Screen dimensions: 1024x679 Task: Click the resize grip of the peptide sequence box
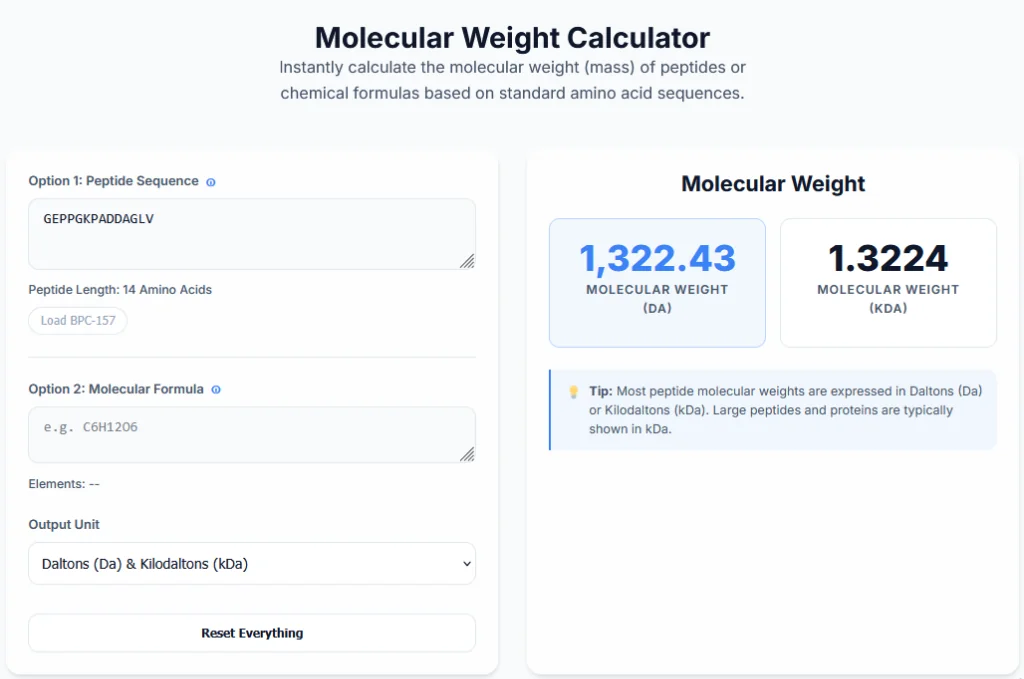pyautogui.click(x=469, y=262)
